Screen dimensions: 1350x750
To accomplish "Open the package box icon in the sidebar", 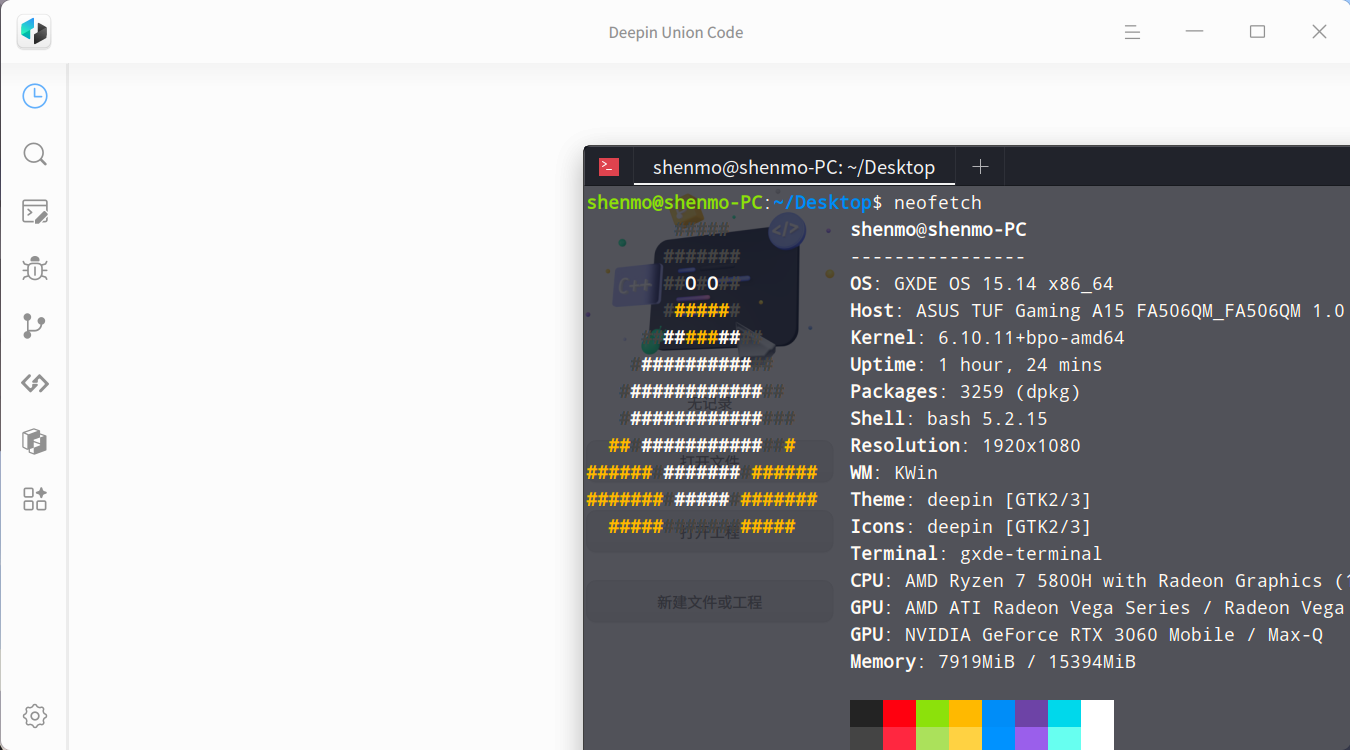I will [35, 441].
